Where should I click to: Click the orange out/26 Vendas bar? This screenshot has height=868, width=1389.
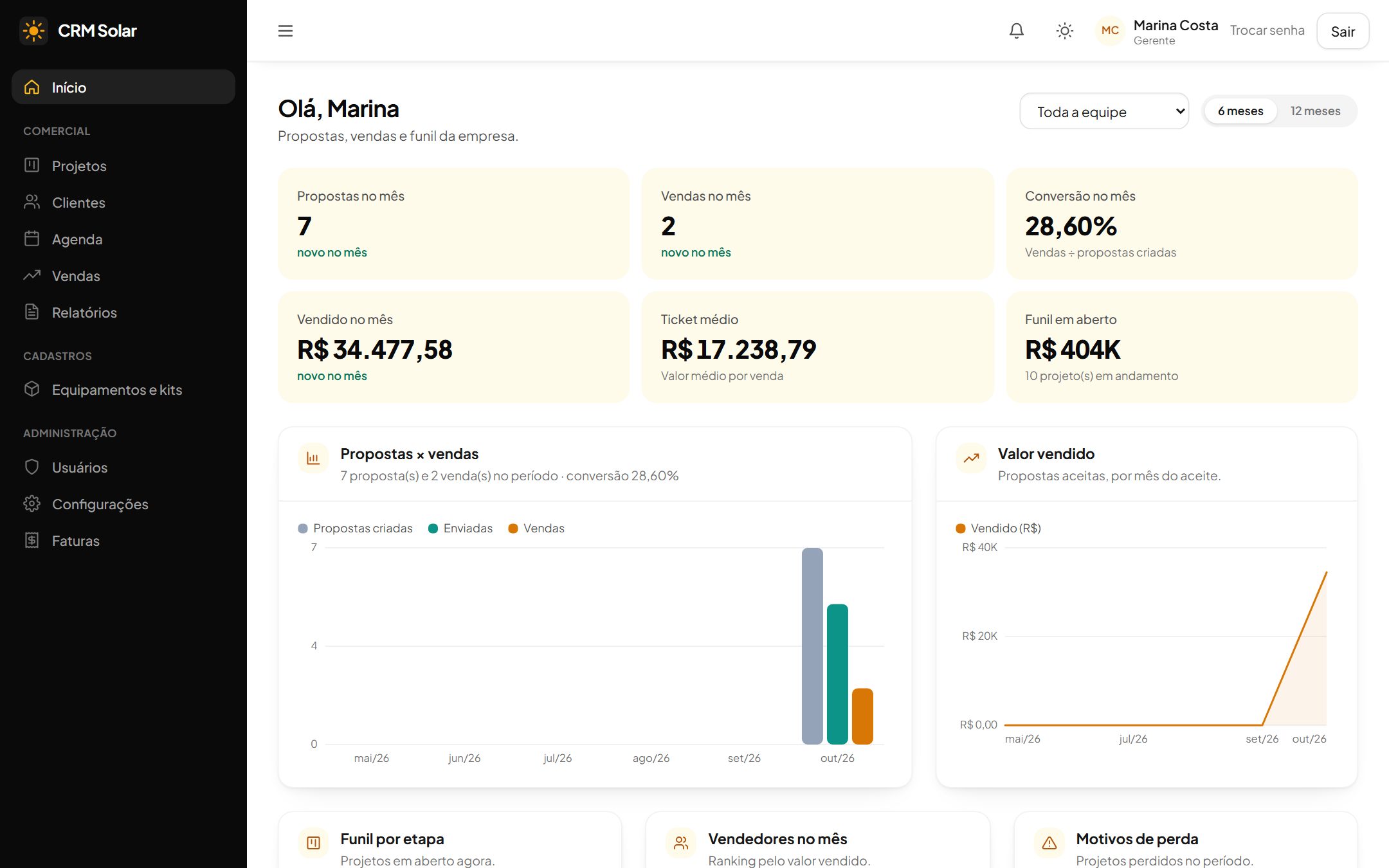(862, 716)
